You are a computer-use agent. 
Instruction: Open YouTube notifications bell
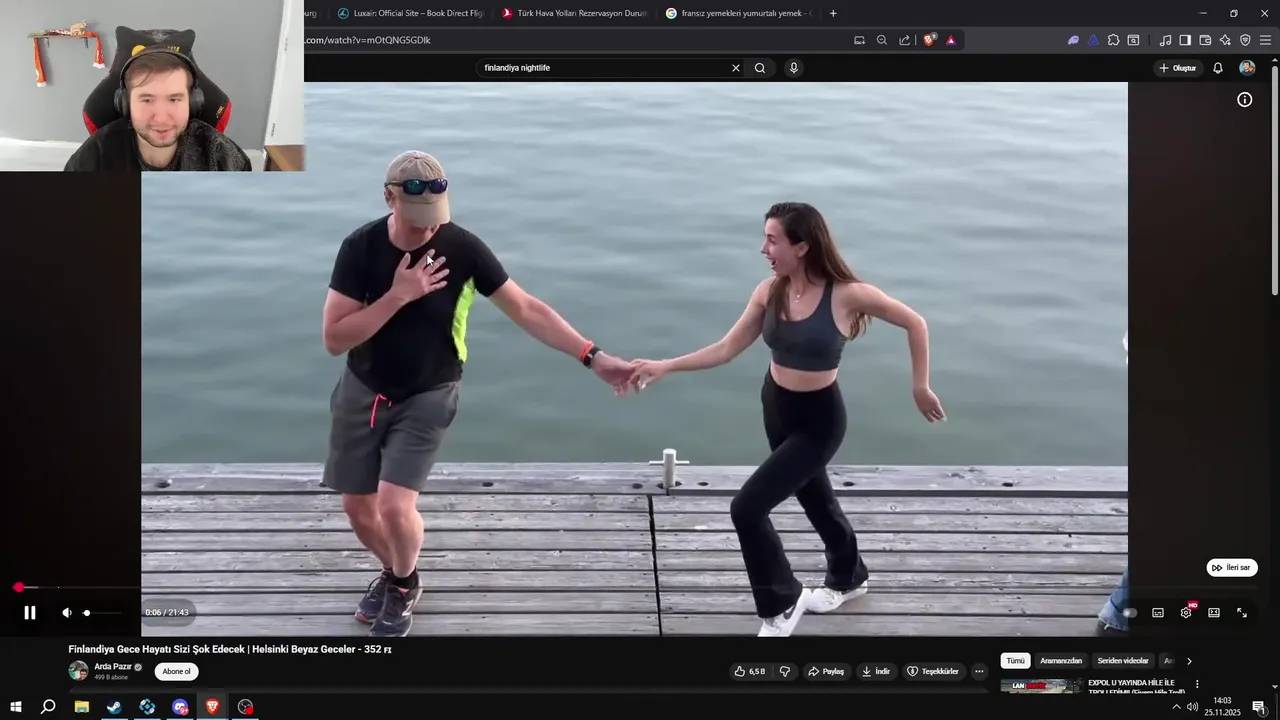(1218, 68)
